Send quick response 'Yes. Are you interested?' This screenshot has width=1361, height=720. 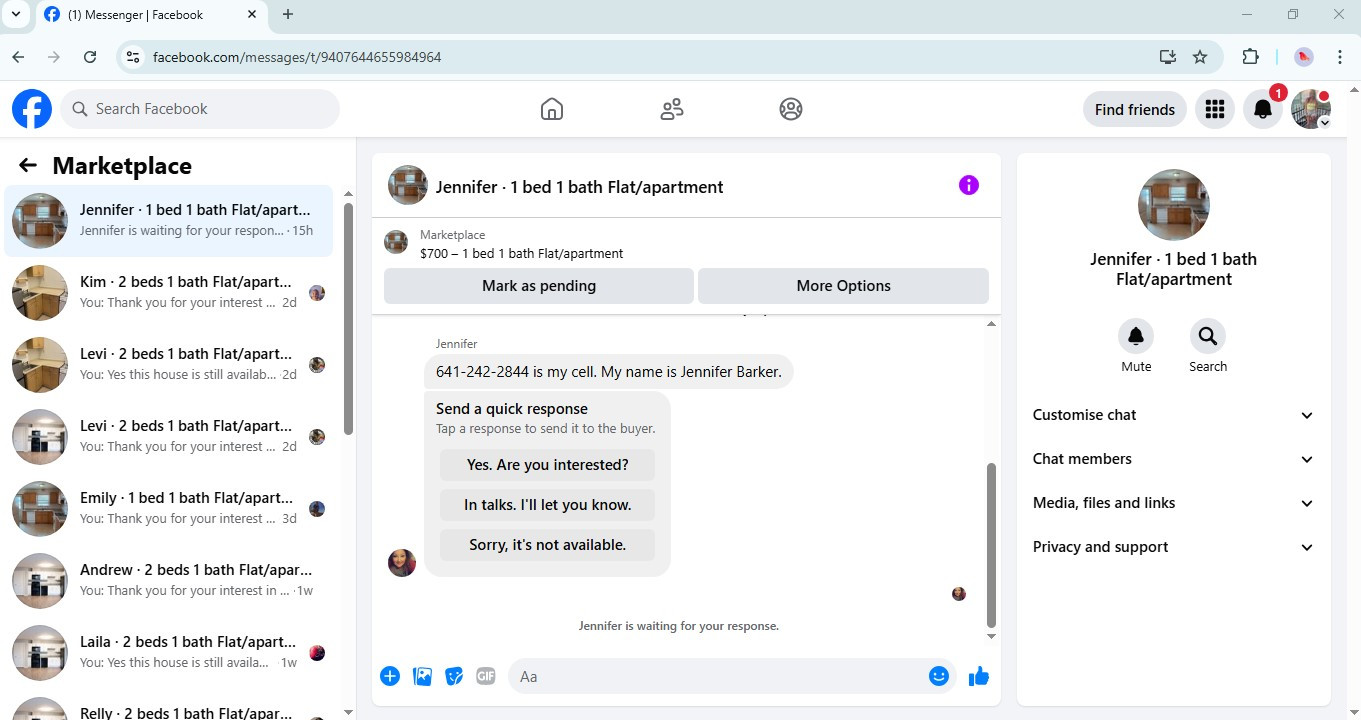[x=548, y=465]
